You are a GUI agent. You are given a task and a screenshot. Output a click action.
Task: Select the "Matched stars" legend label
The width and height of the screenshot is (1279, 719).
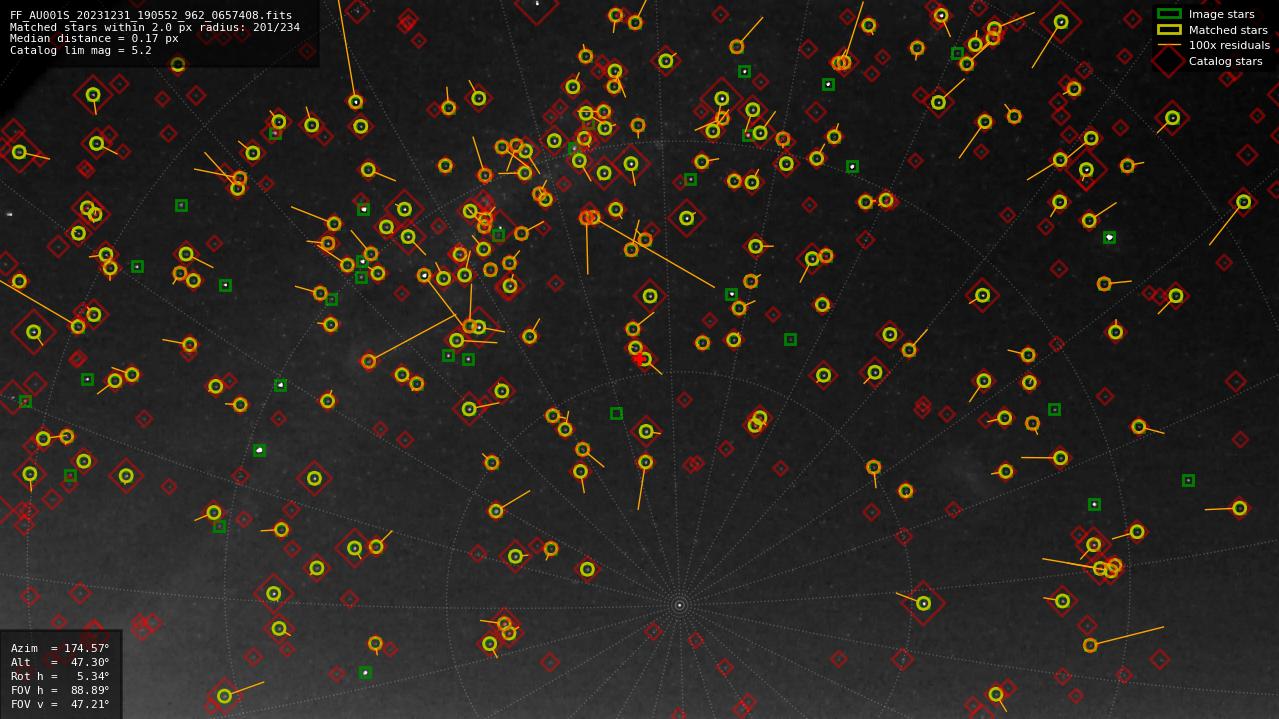click(1228, 30)
